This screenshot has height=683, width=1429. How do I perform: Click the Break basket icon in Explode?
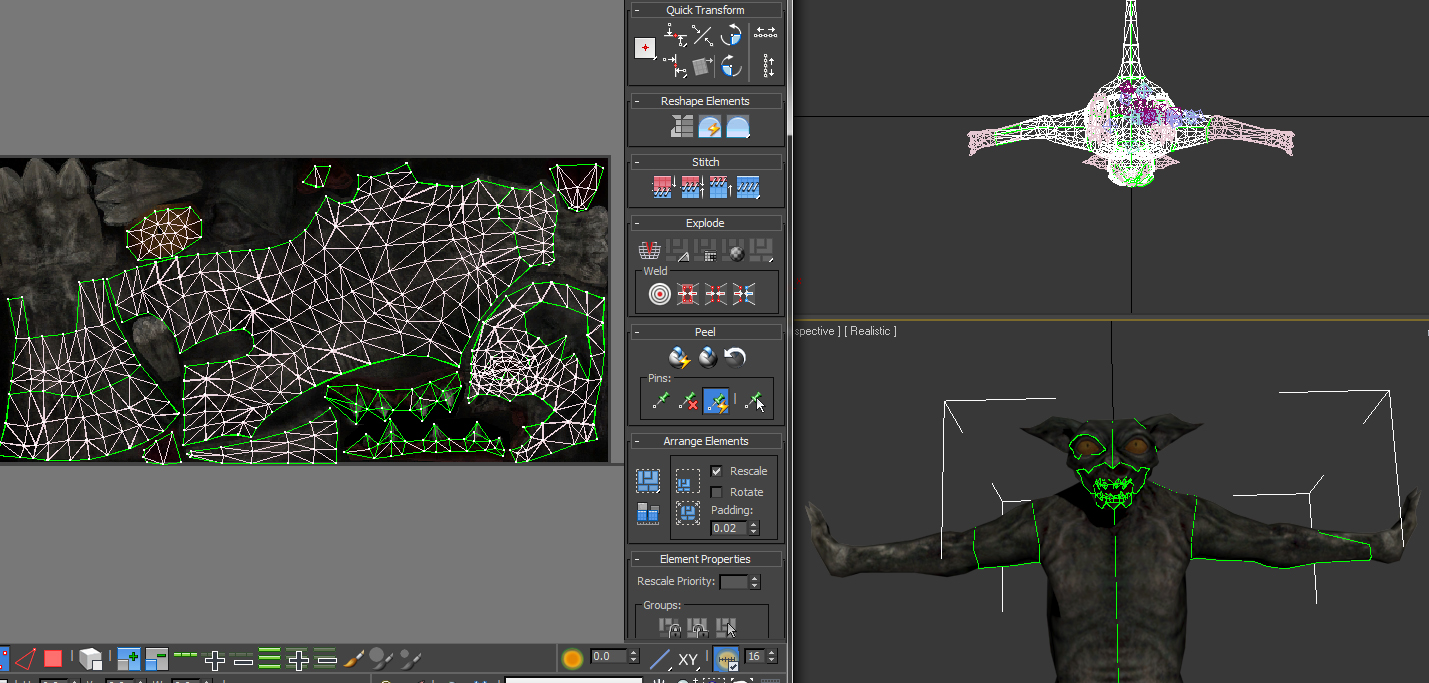coord(649,251)
